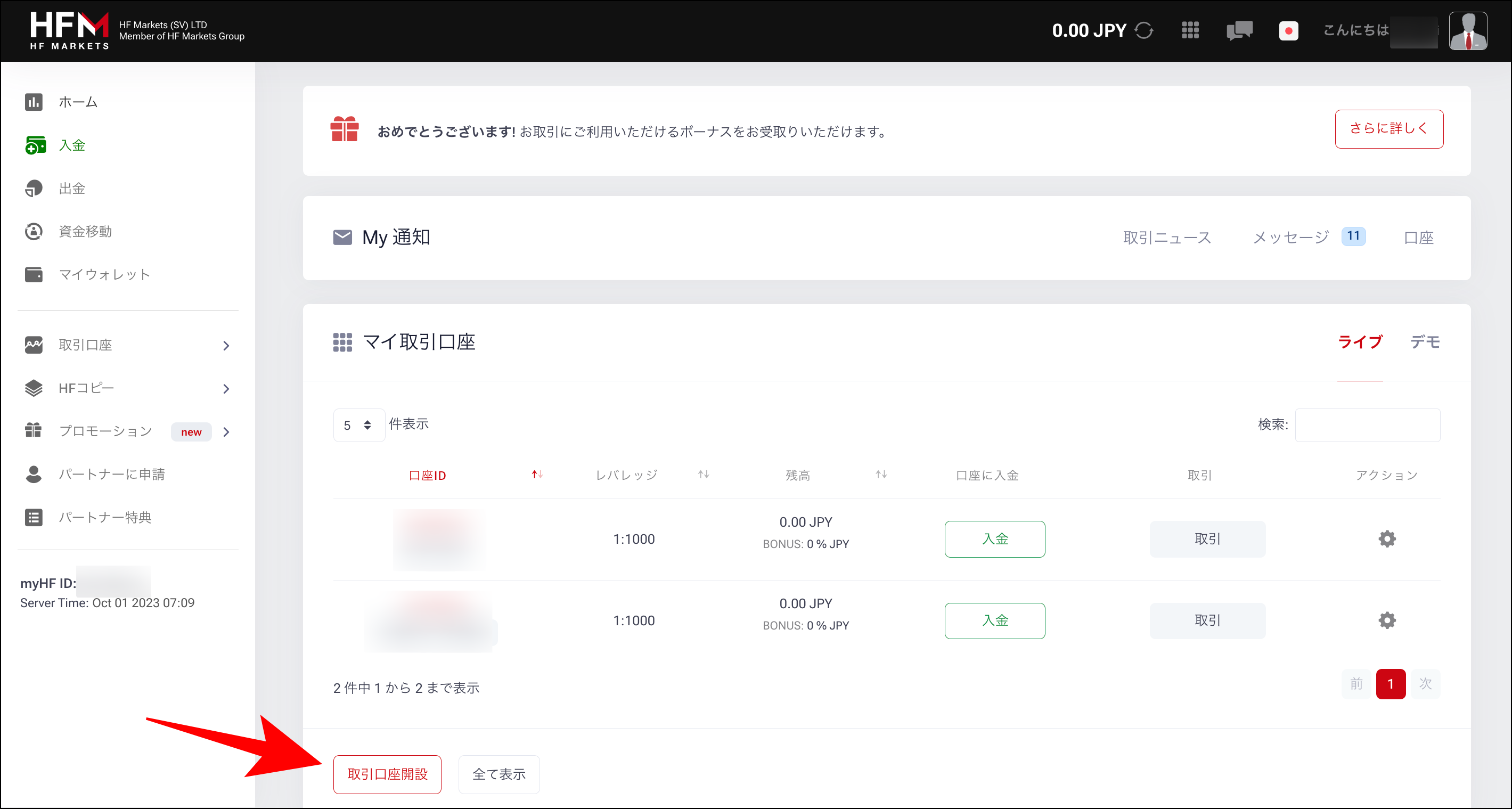Select the 出金 withdrawal icon

(34, 188)
